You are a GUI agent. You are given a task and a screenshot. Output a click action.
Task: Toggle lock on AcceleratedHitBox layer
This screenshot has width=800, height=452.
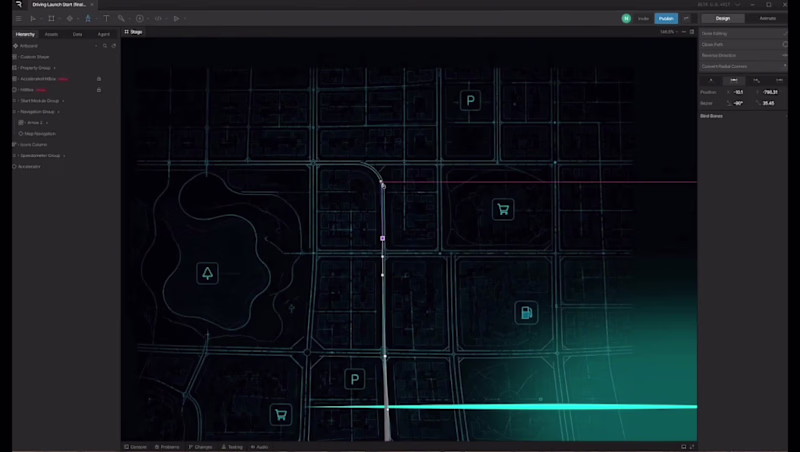coord(99,79)
